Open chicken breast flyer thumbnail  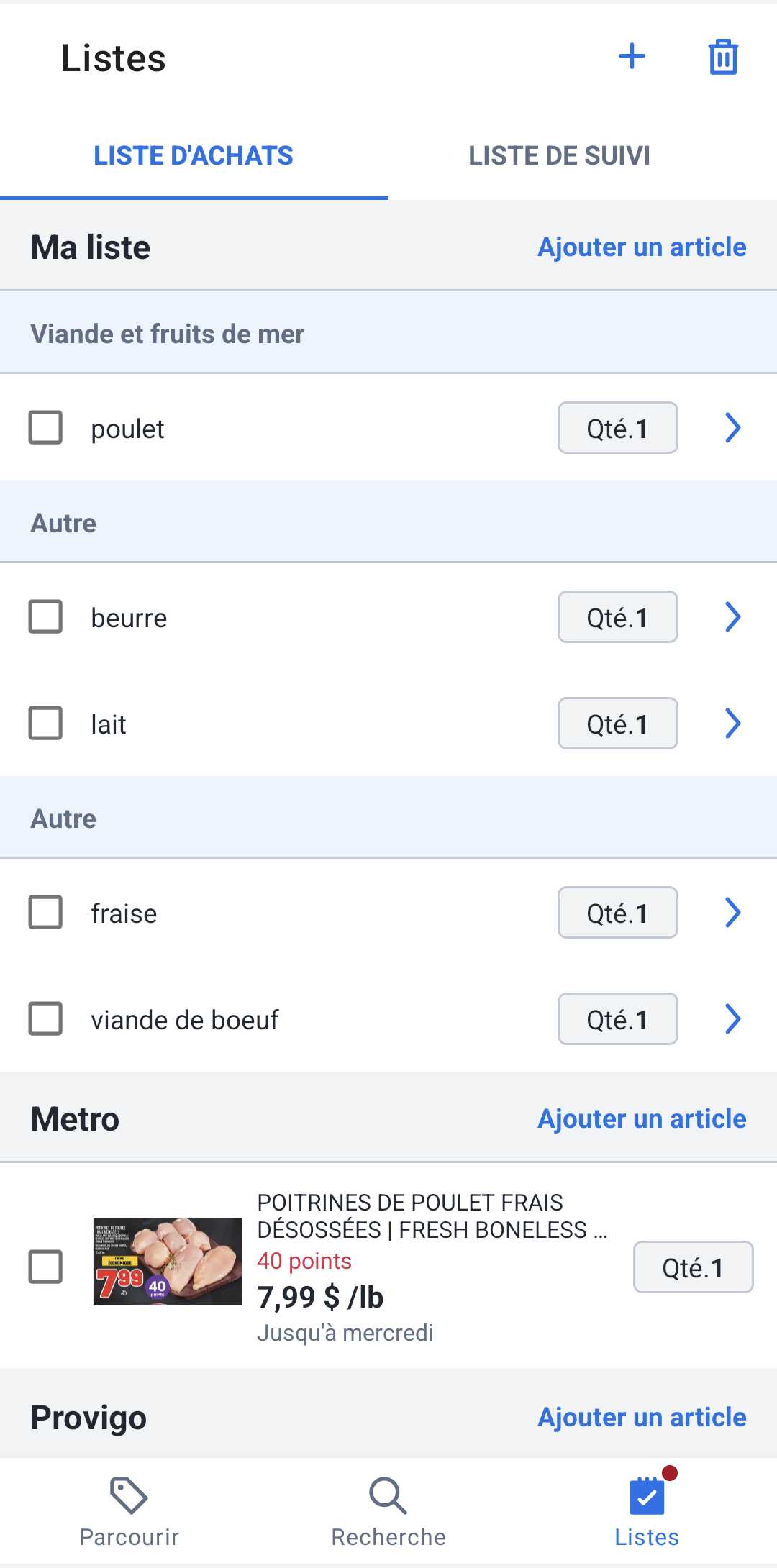(x=168, y=1261)
